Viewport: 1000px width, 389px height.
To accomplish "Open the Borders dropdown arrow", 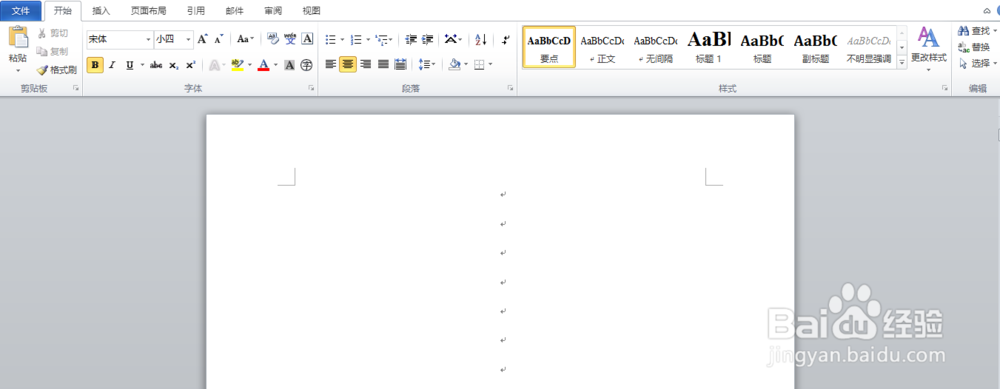I will [490, 64].
